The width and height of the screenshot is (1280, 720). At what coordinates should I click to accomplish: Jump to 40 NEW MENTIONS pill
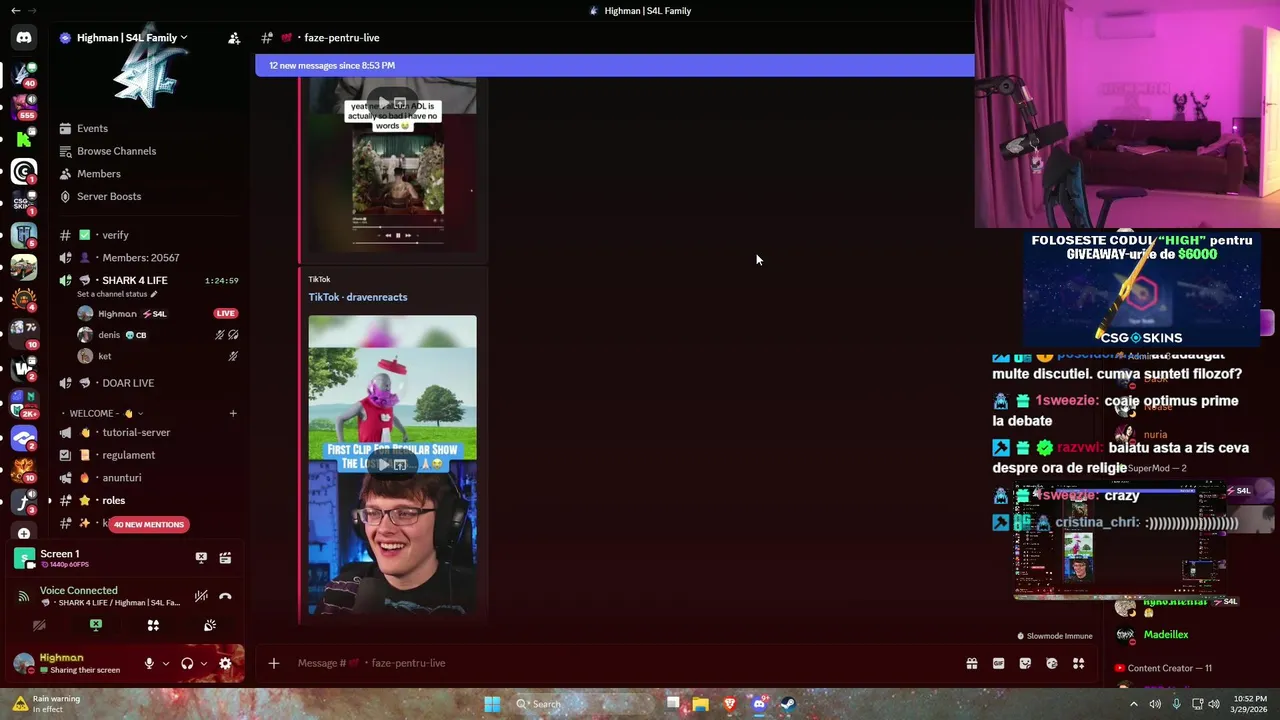click(x=149, y=524)
